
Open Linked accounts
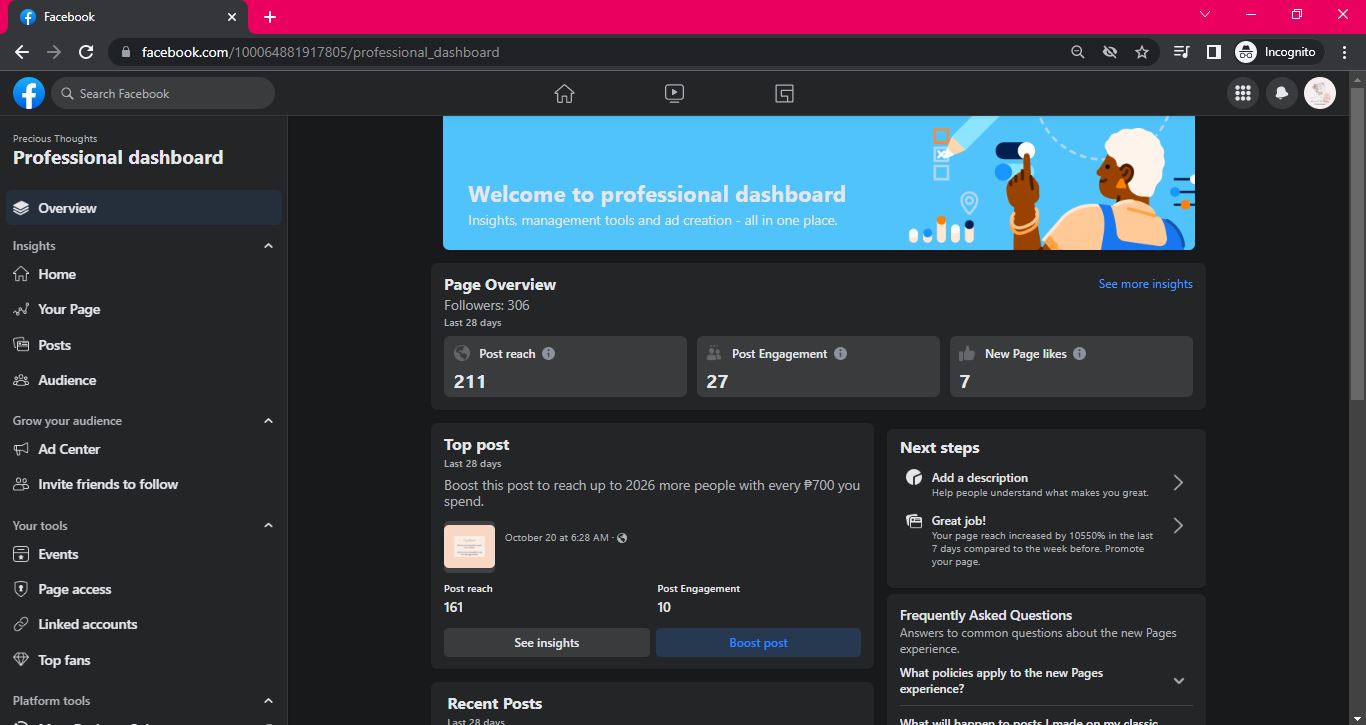(x=144, y=624)
